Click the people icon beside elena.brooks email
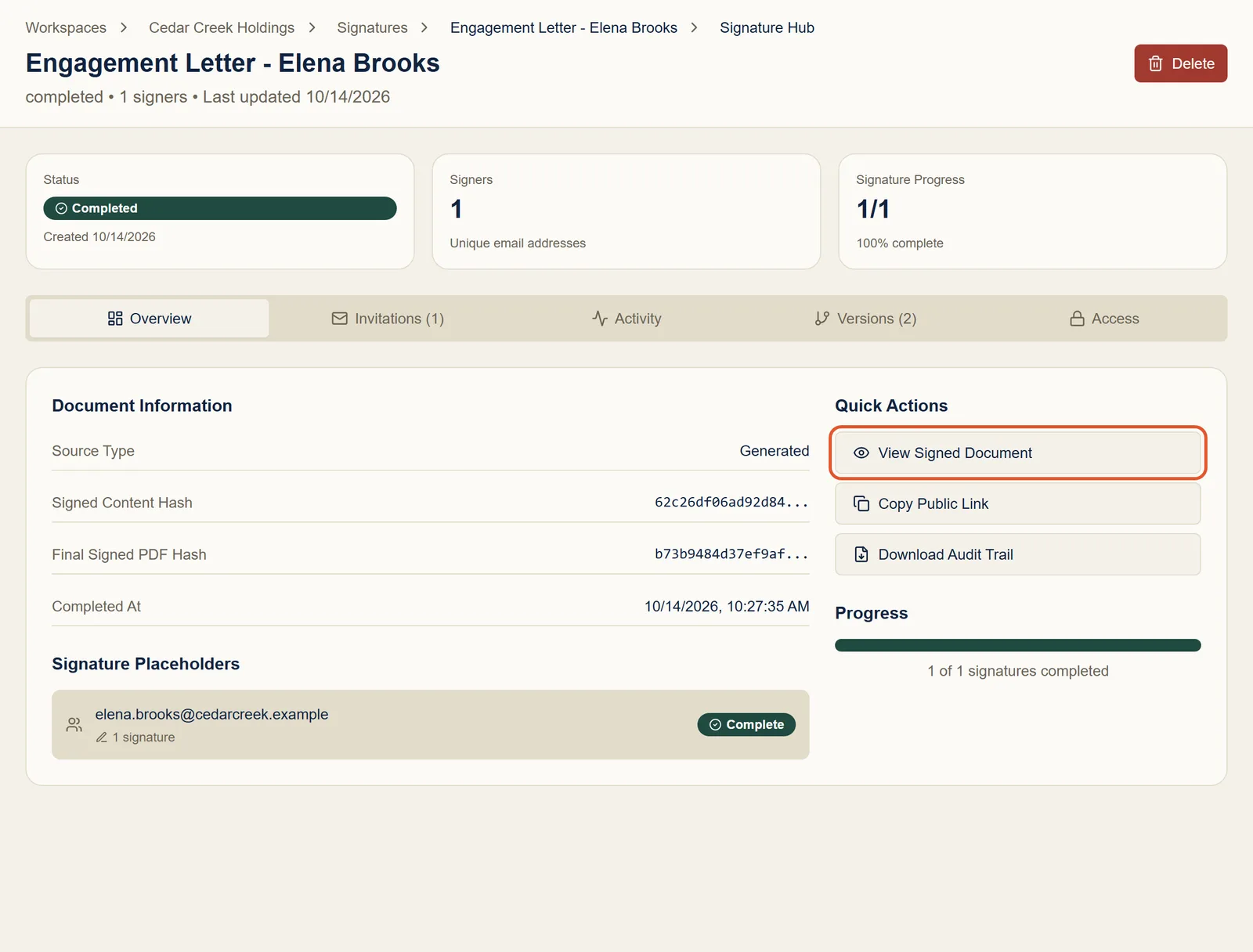The height and width of the screenshot is (952, 1253). click(x=74, y=724)
